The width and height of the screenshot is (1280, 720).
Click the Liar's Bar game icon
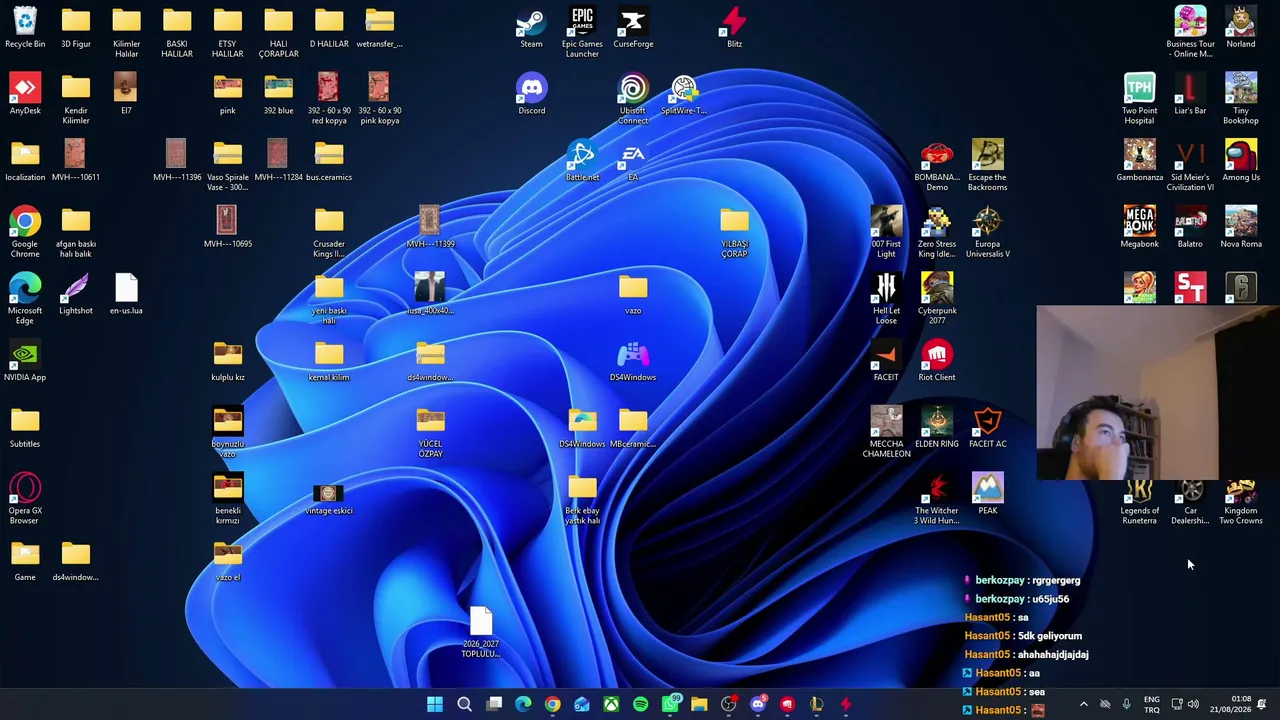[x=1190, y=95]
